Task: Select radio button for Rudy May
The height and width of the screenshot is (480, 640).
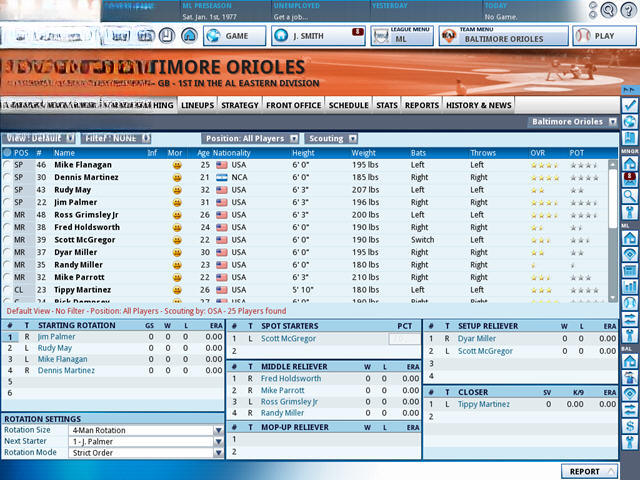Action: pos(7,190)
